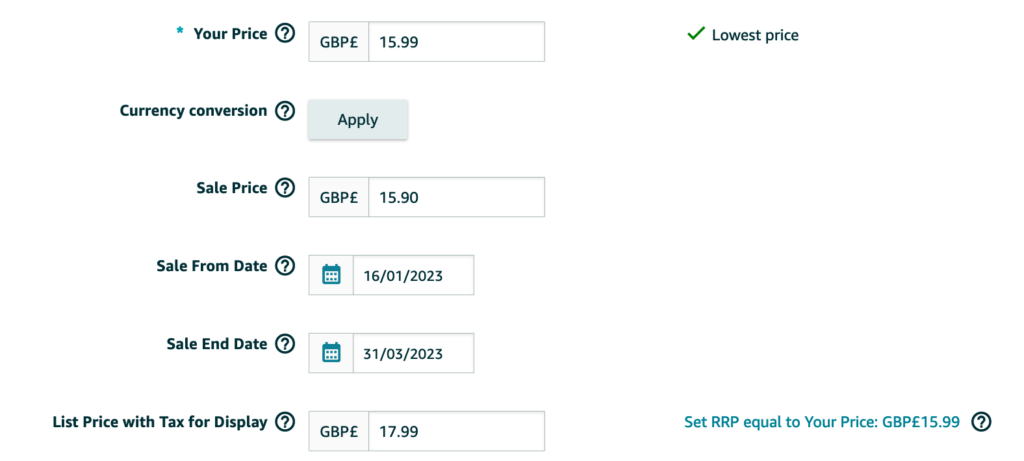Open the Sale End Date calendar picker
The image size is (1024, 461).
(x=332, y=353)
